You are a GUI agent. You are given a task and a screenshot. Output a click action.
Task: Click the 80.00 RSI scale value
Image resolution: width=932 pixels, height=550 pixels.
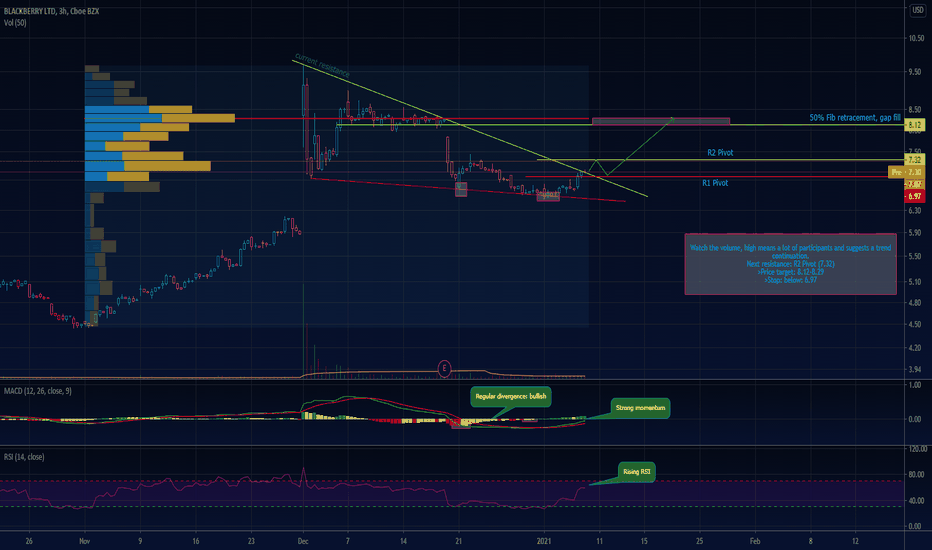click(917, 475)
